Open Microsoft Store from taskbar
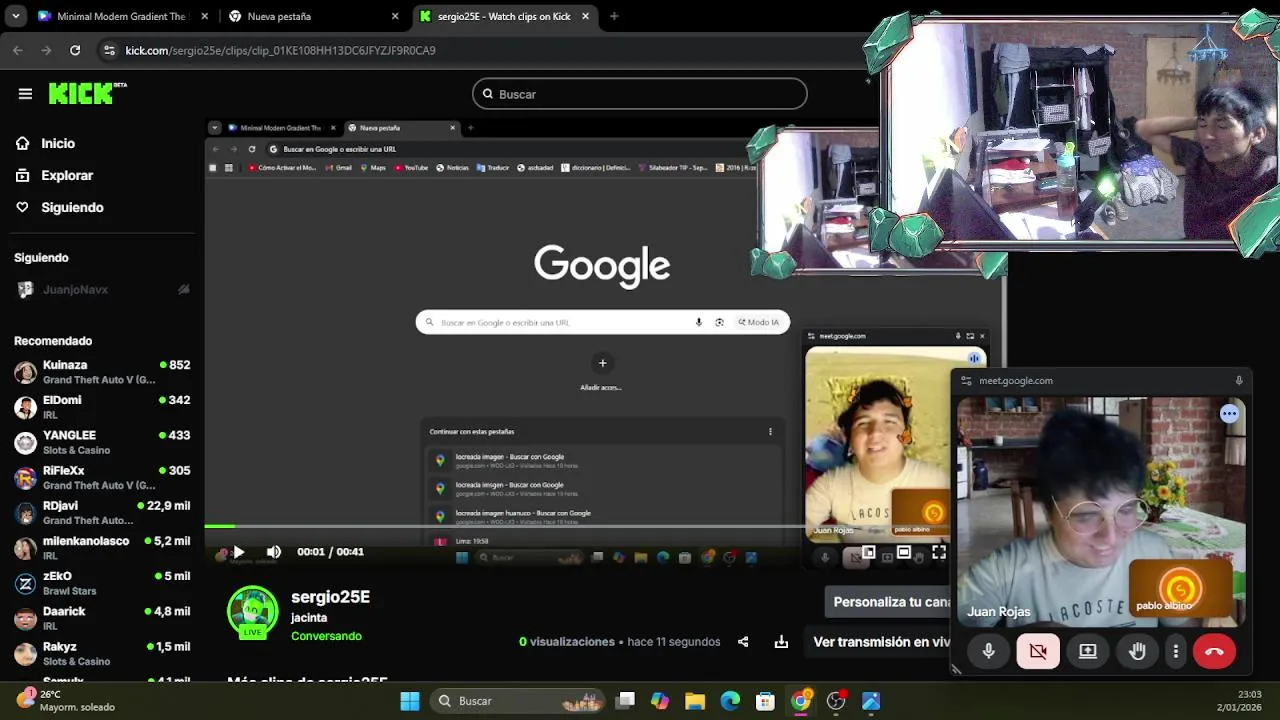 tap(765, 701)
